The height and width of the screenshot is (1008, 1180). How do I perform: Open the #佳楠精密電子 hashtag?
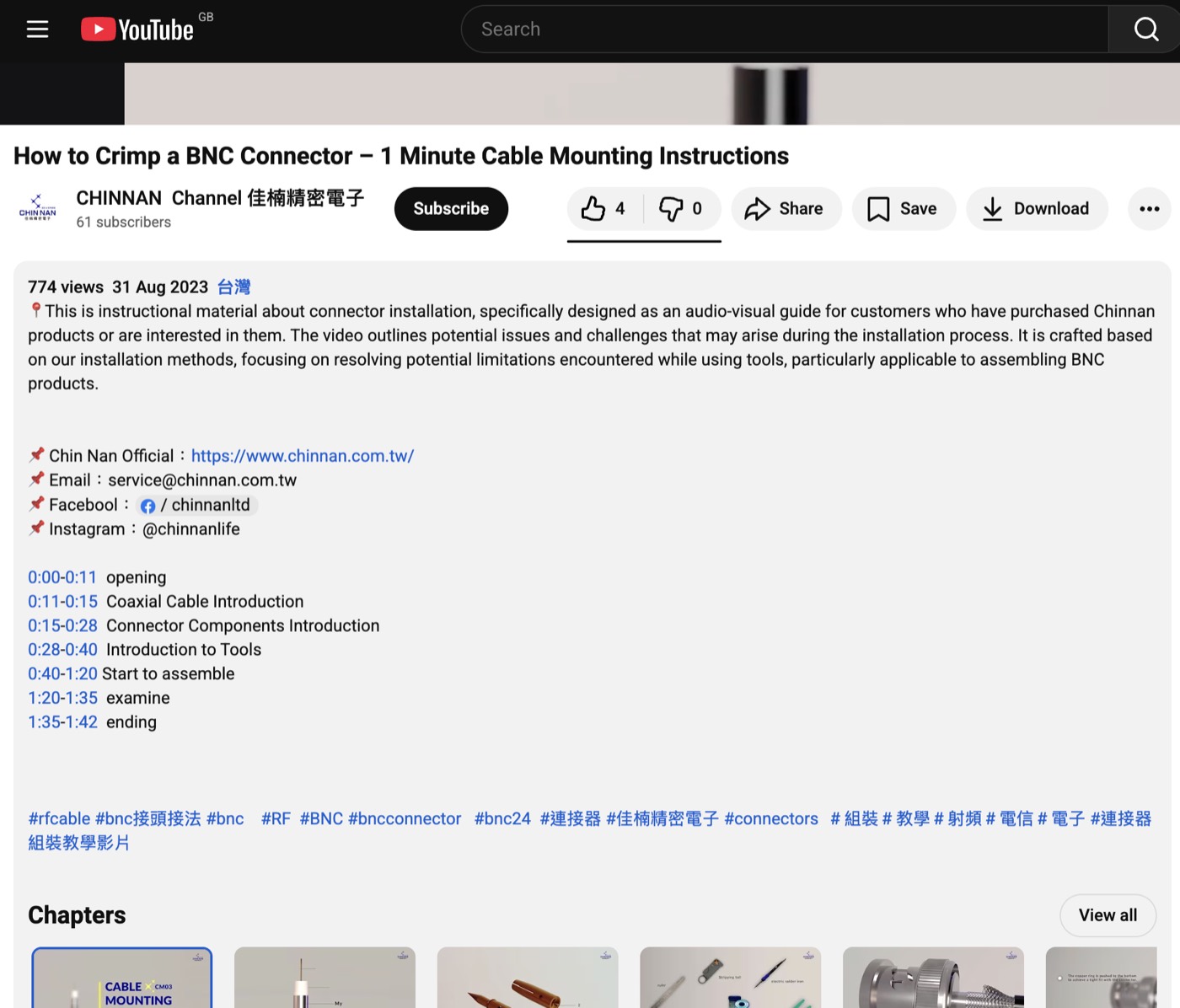pos(662,819)
